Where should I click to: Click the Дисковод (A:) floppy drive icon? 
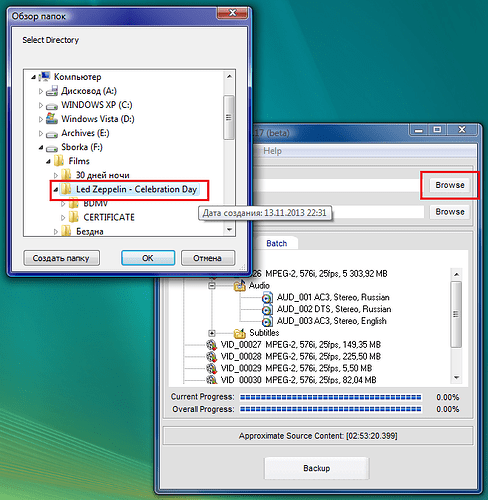tap(52, 91)
